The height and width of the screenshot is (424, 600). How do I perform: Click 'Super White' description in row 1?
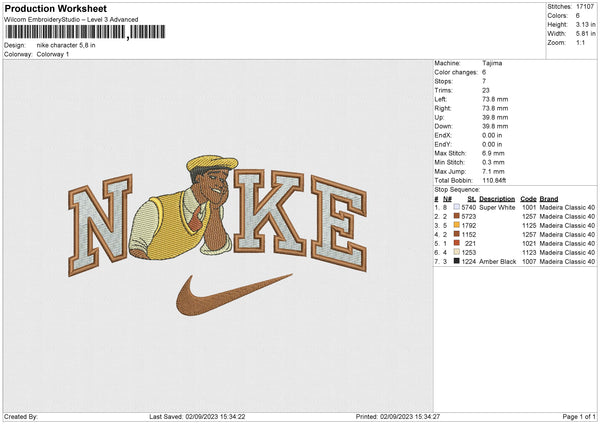coord(497,207)
